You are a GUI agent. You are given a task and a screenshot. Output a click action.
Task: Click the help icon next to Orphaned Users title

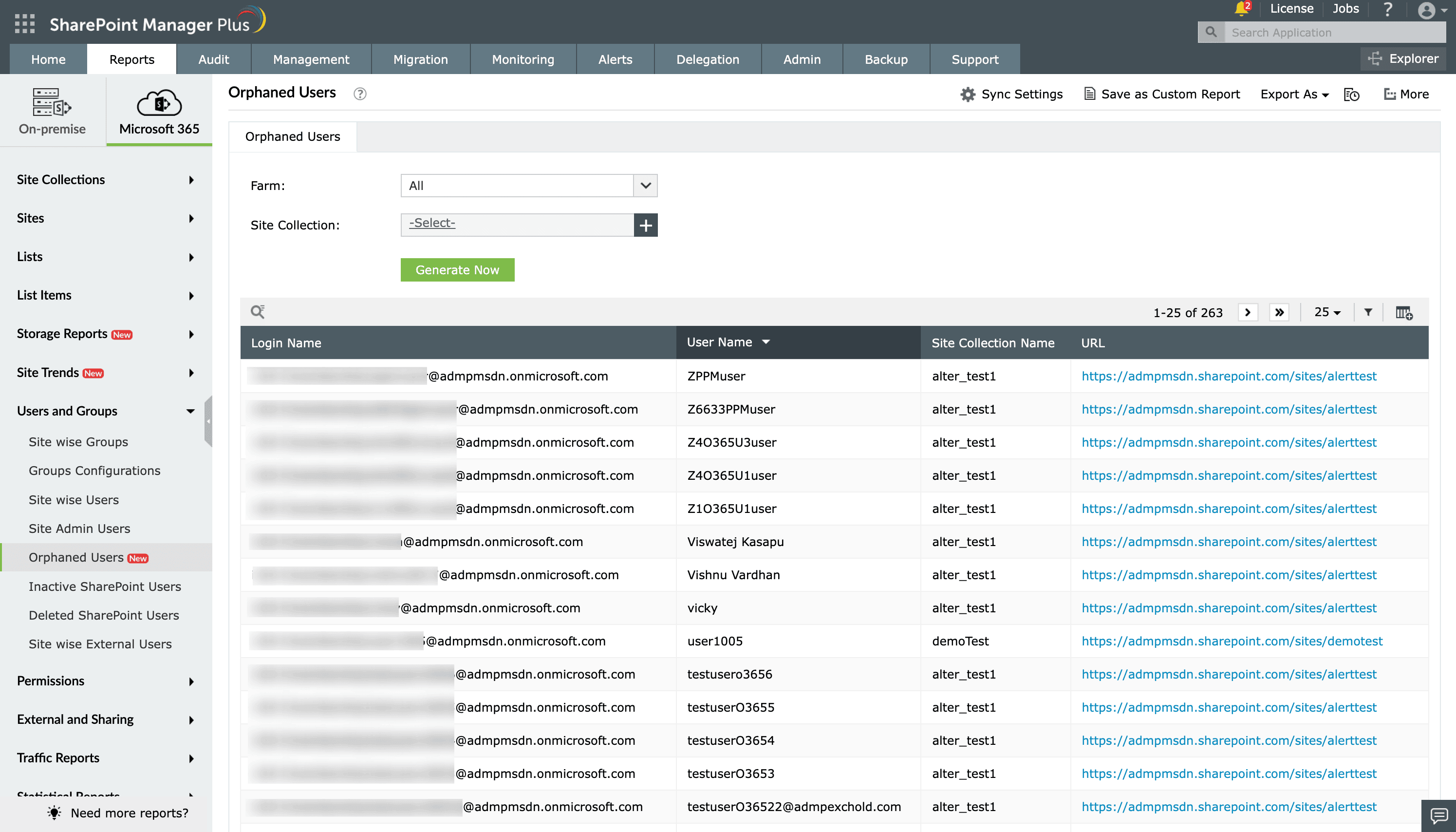(360, 94)
